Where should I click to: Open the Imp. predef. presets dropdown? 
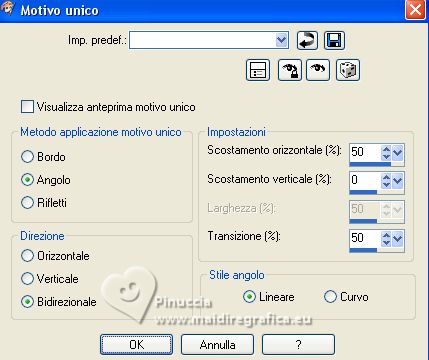[281, 40]
